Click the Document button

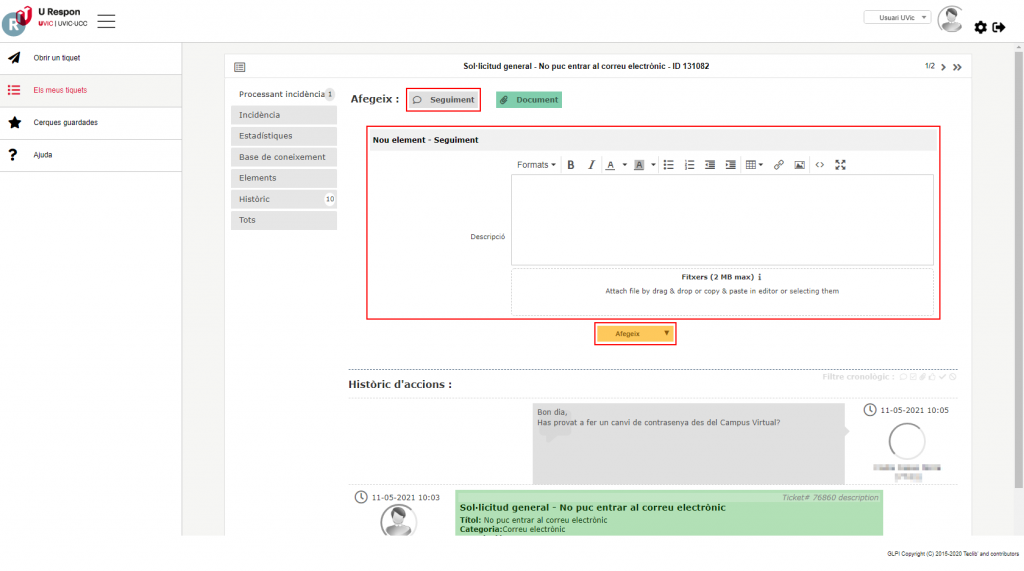pyautogui.click(x=529, y=100)
